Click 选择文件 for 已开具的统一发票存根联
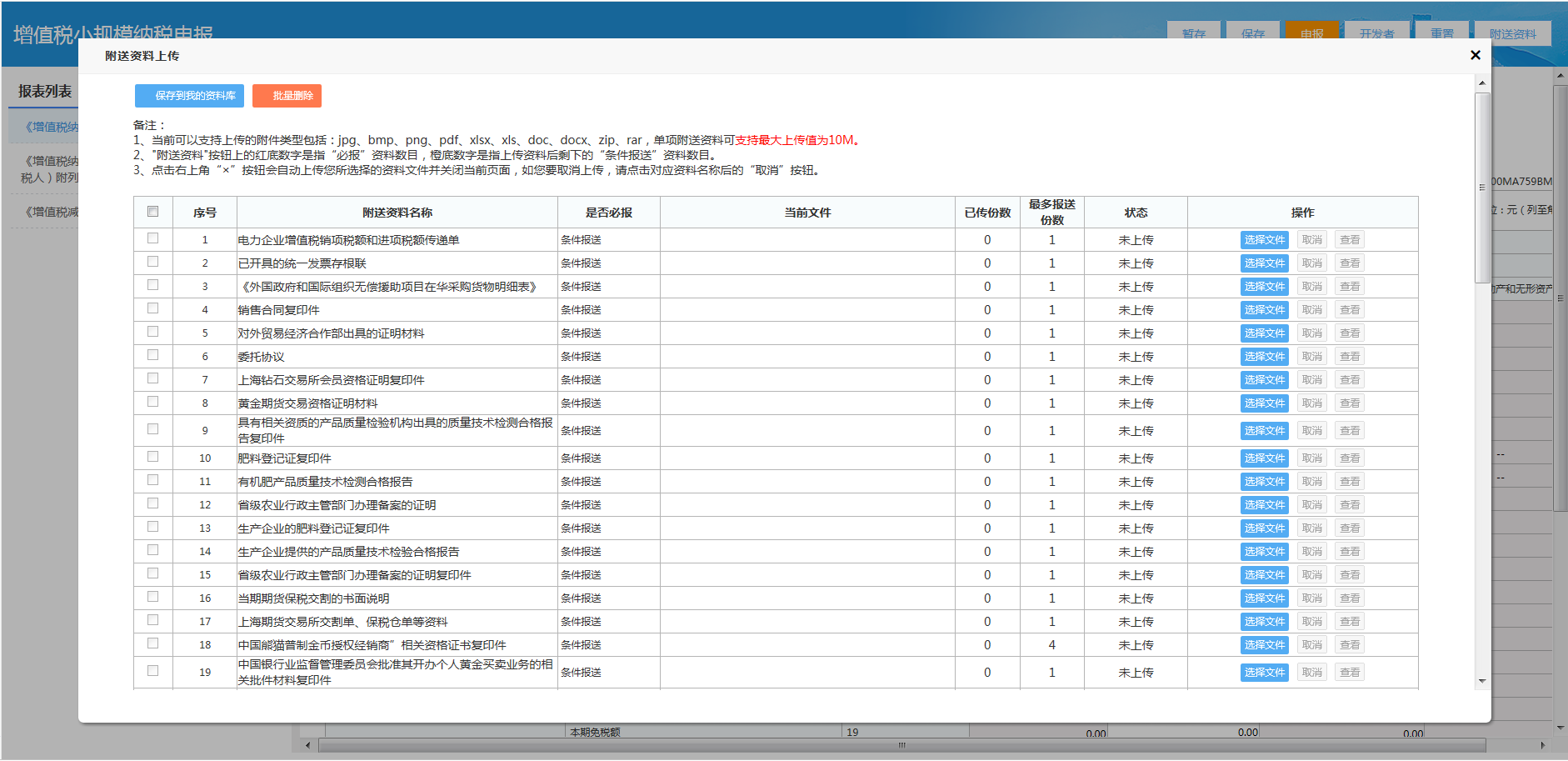1568x761 pixels. [x=1264, y=263]
